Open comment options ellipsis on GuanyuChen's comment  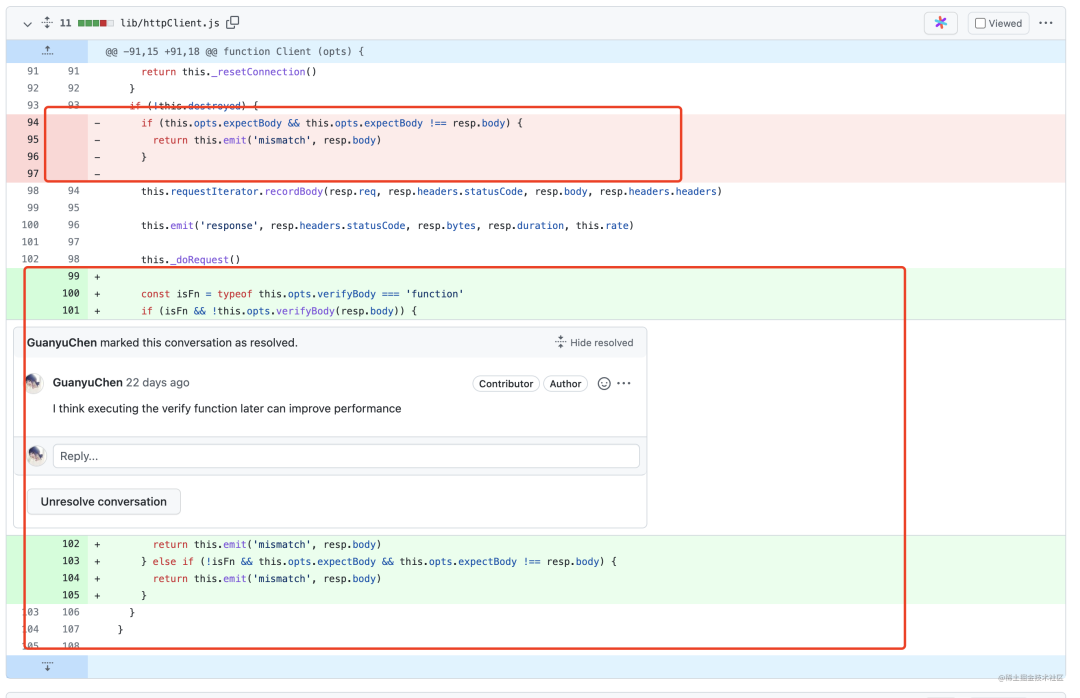tap(625, 384)
